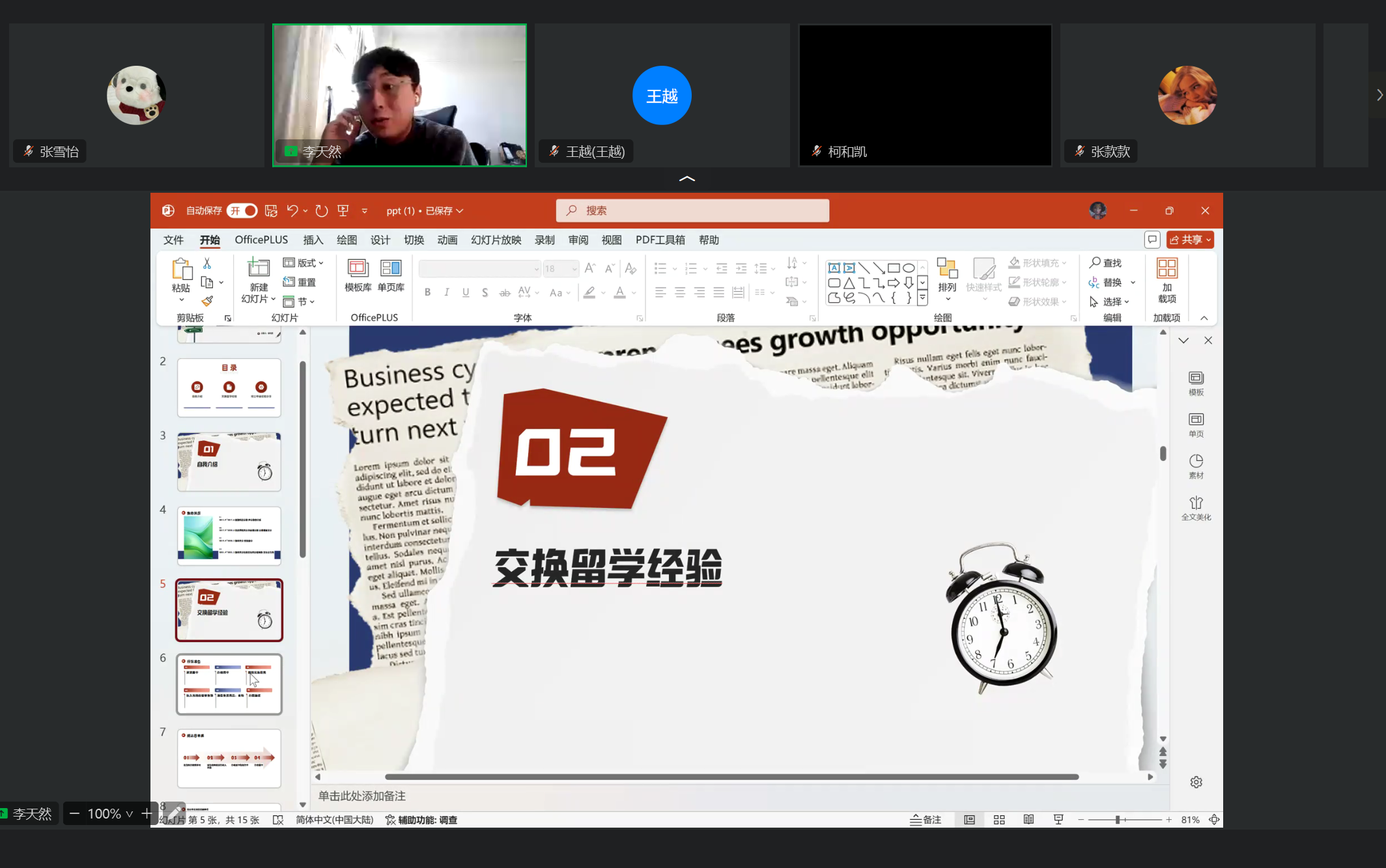This screenshot has height=868, width=1386.
Task: Click 单击此处添加备注 notes area
Action: (362, 796)
